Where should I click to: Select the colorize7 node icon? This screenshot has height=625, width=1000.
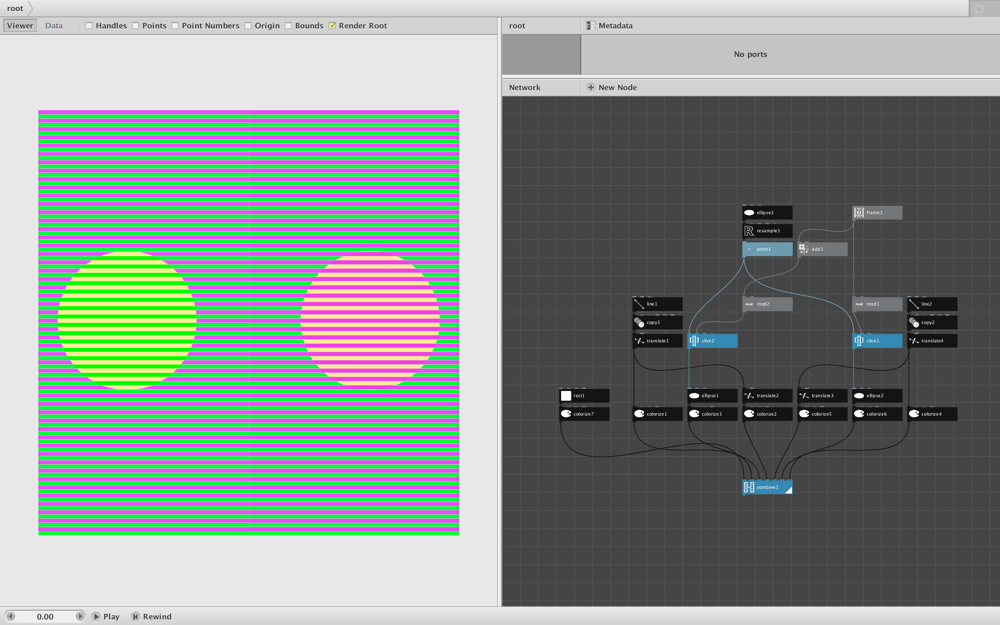click(x=566, y=414)
